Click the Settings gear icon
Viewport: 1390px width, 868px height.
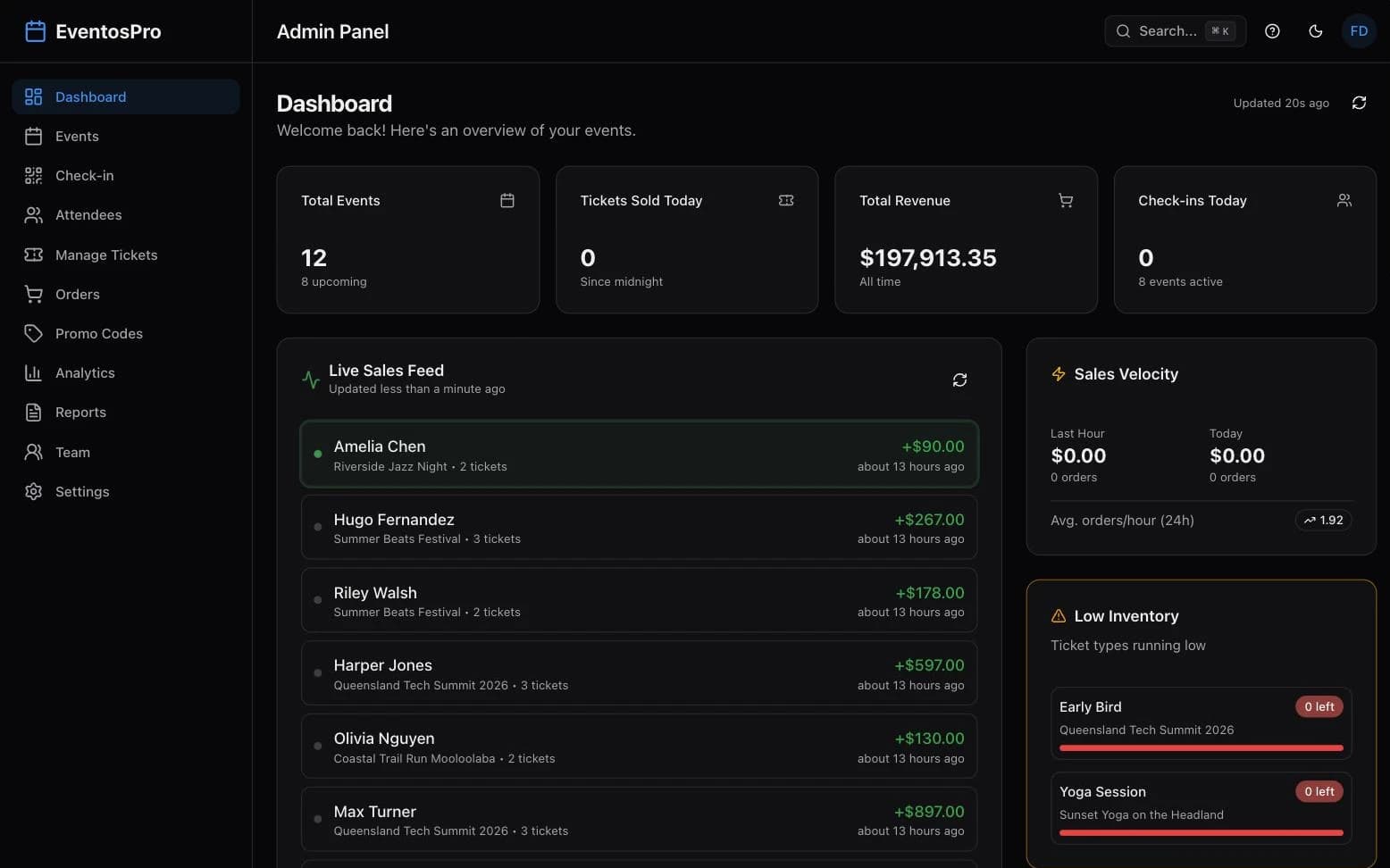click(33, 491)
